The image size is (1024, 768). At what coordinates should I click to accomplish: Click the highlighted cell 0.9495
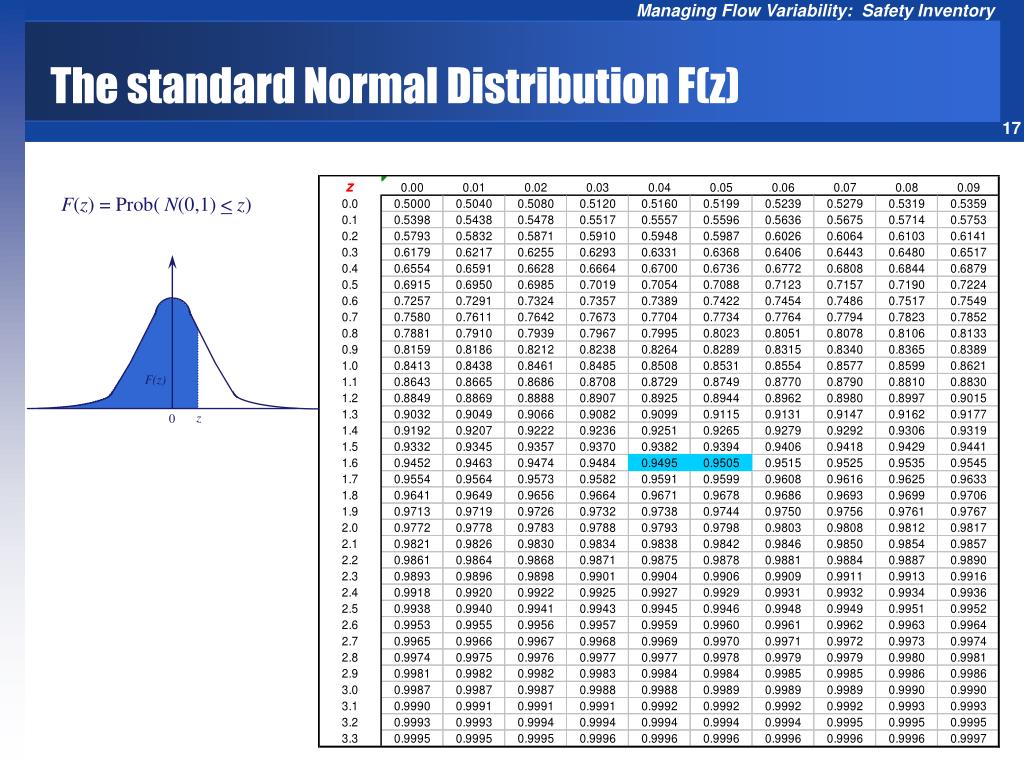pyautogui.click(x=659, y=463)
